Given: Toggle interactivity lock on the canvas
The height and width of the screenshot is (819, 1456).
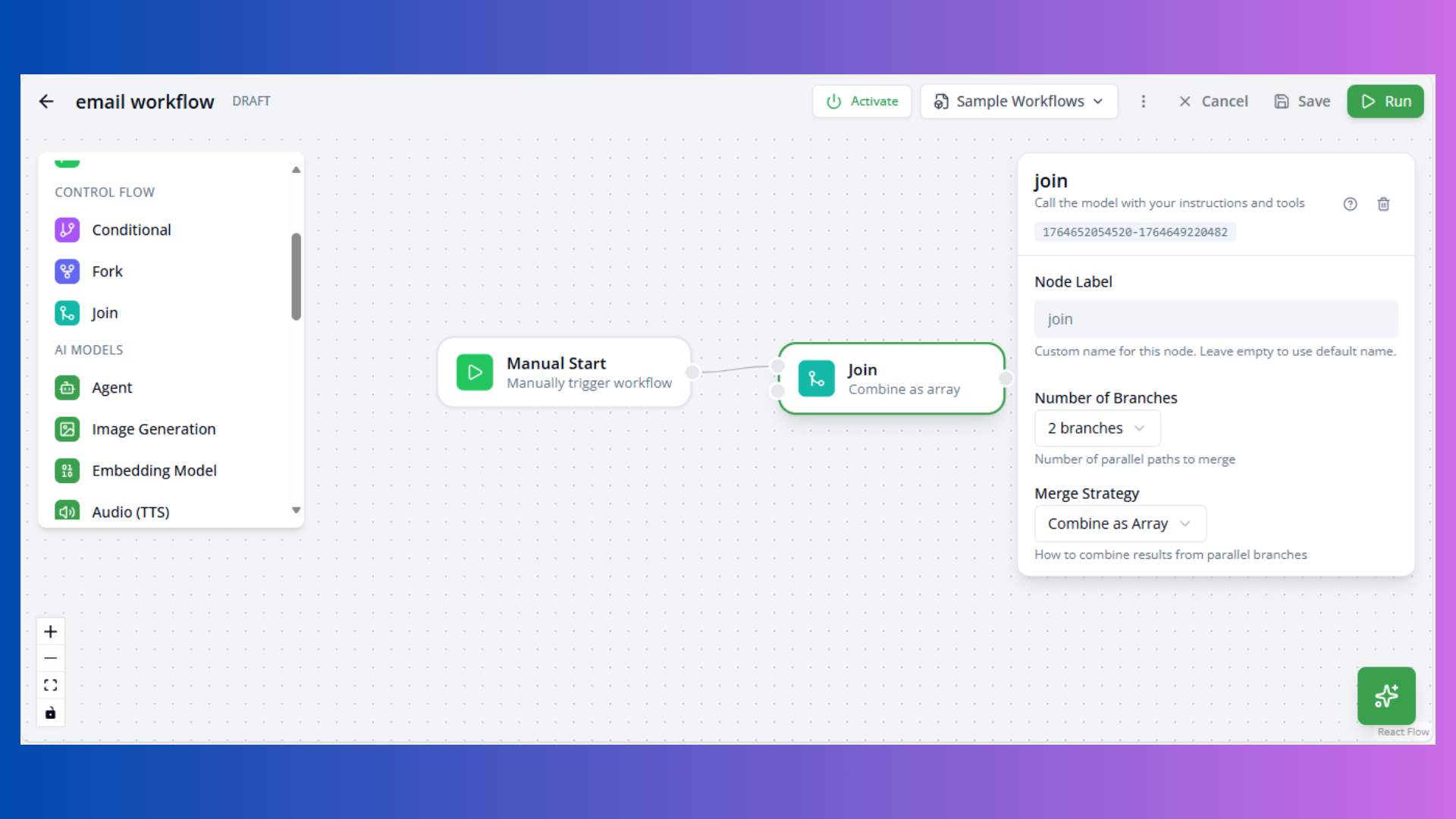Looking at the screenshot, I should click(50, 713).
